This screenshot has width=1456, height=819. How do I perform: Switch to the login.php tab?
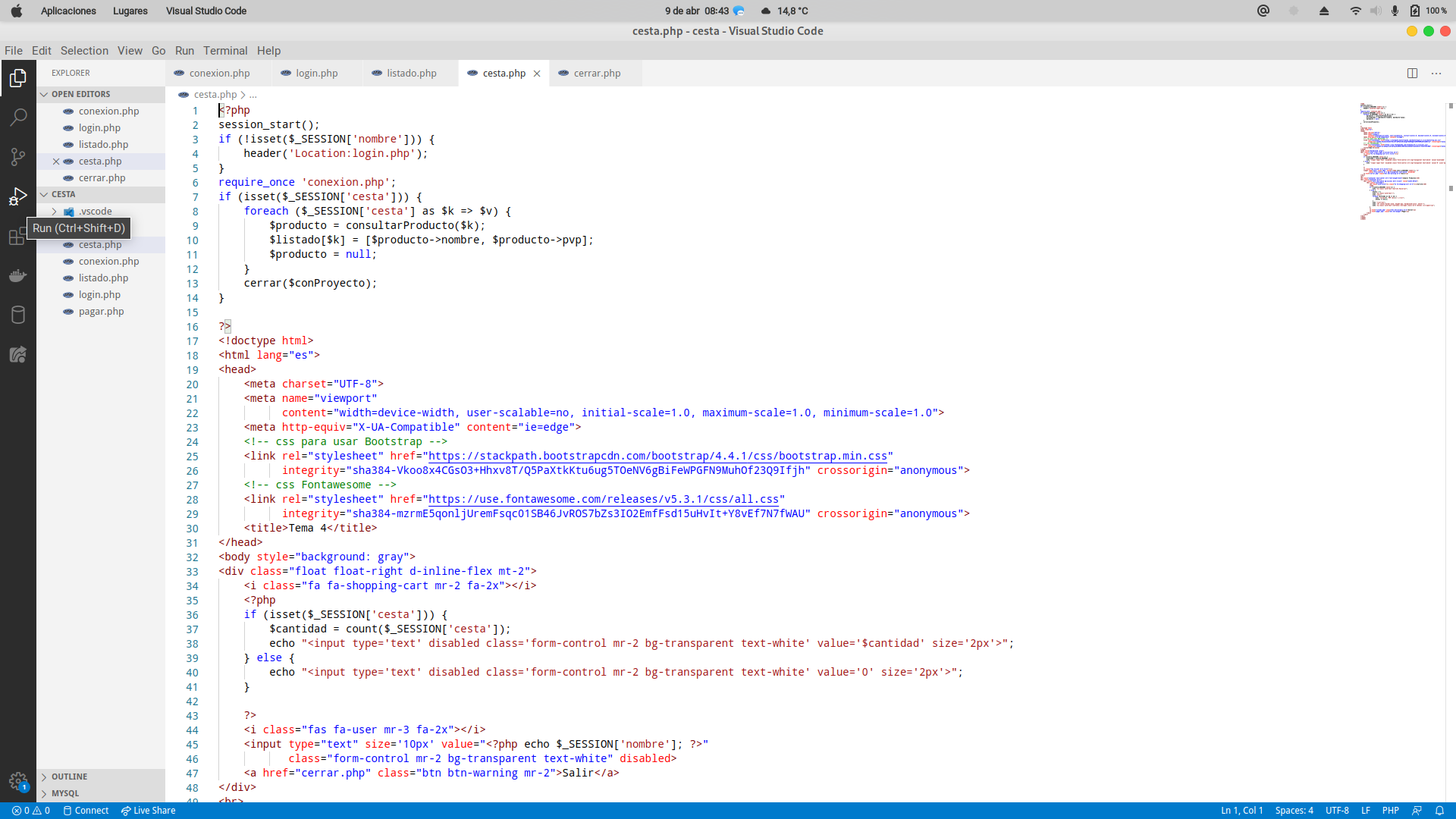[x=316, y=74]
